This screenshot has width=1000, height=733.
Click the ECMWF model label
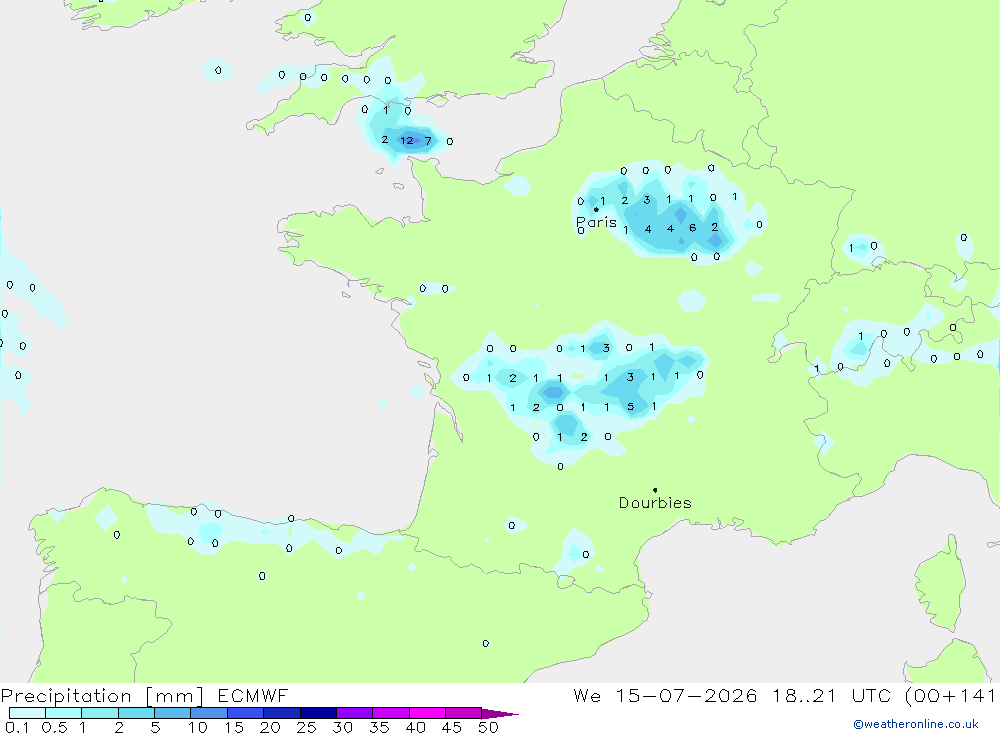(253, 696)
